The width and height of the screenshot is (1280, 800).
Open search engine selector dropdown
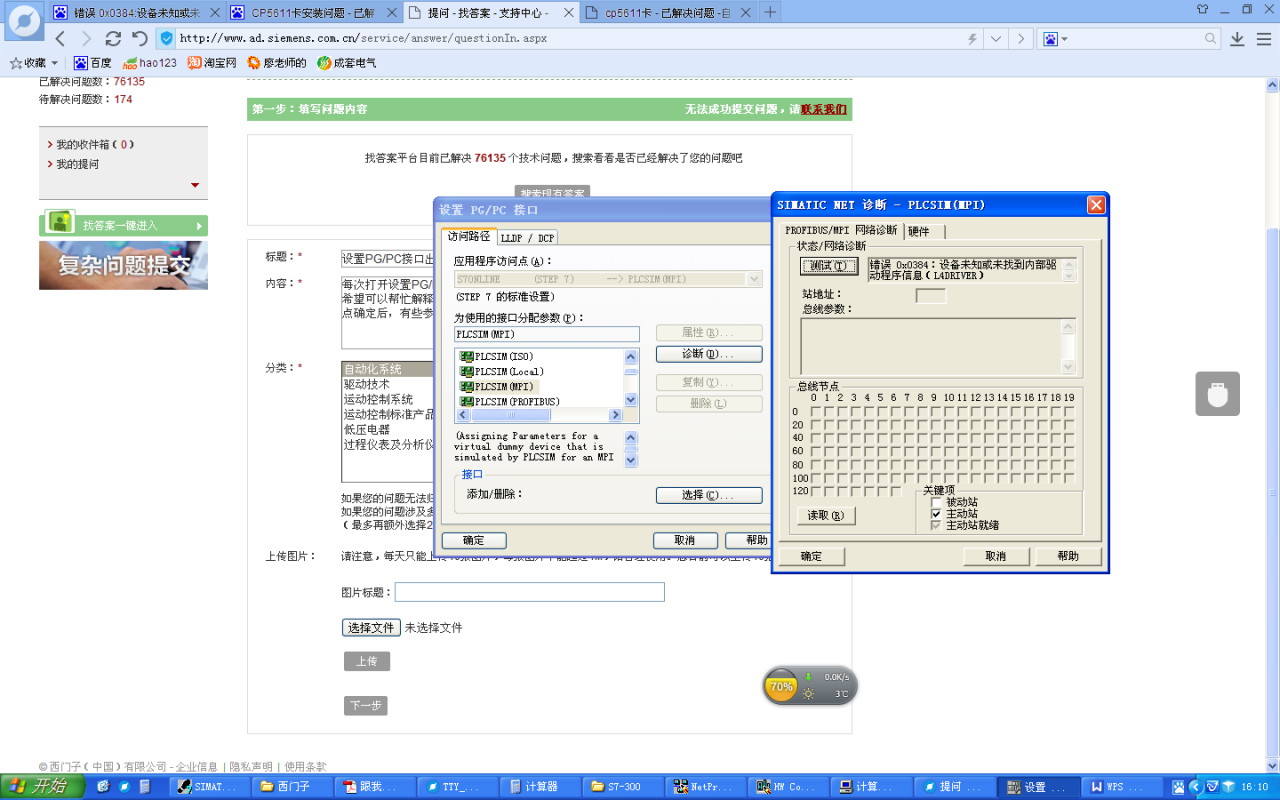[1065, 39]
